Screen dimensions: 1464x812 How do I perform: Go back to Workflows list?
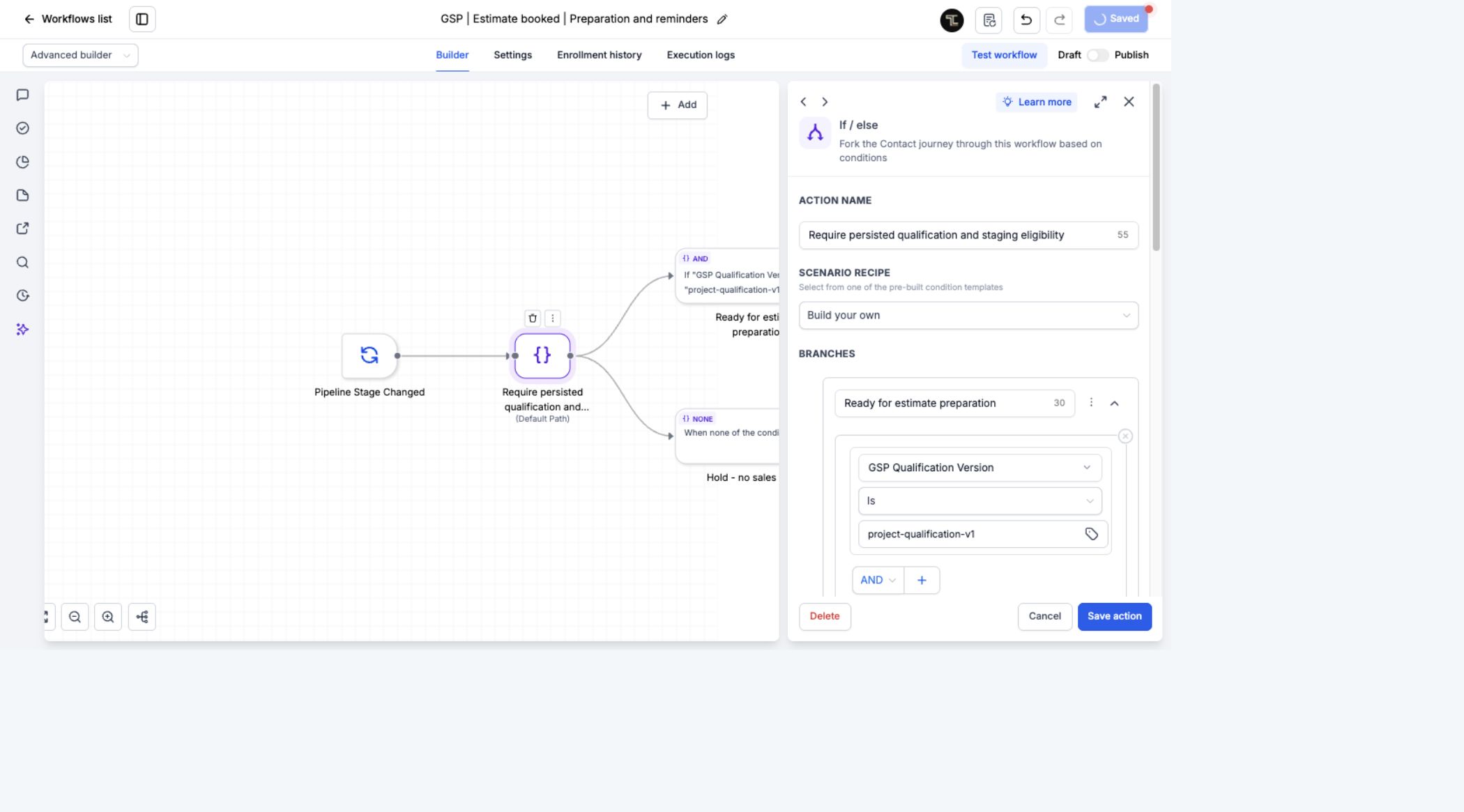68,19
